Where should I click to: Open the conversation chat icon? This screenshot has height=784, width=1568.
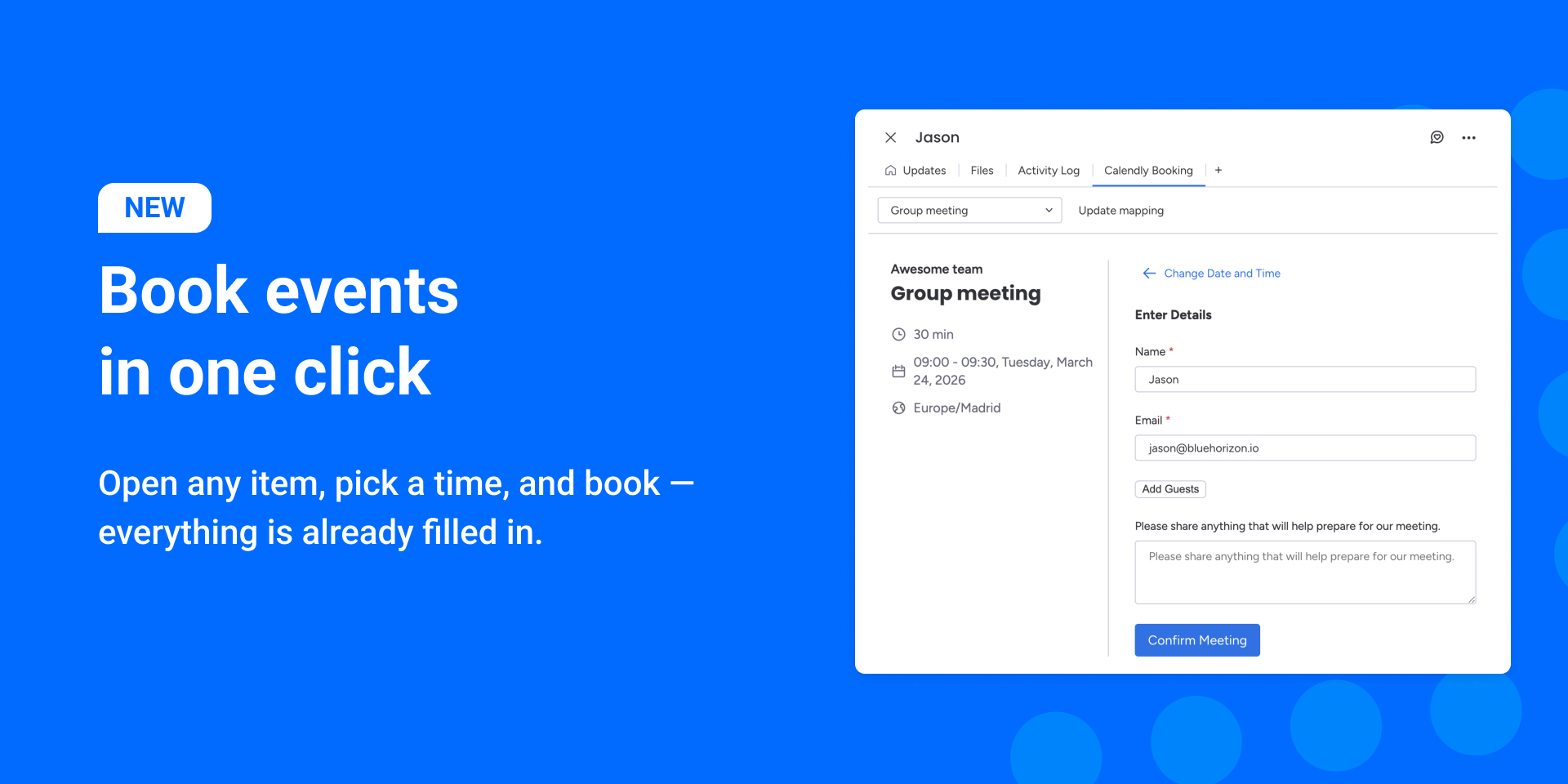tap(1437, 137)
